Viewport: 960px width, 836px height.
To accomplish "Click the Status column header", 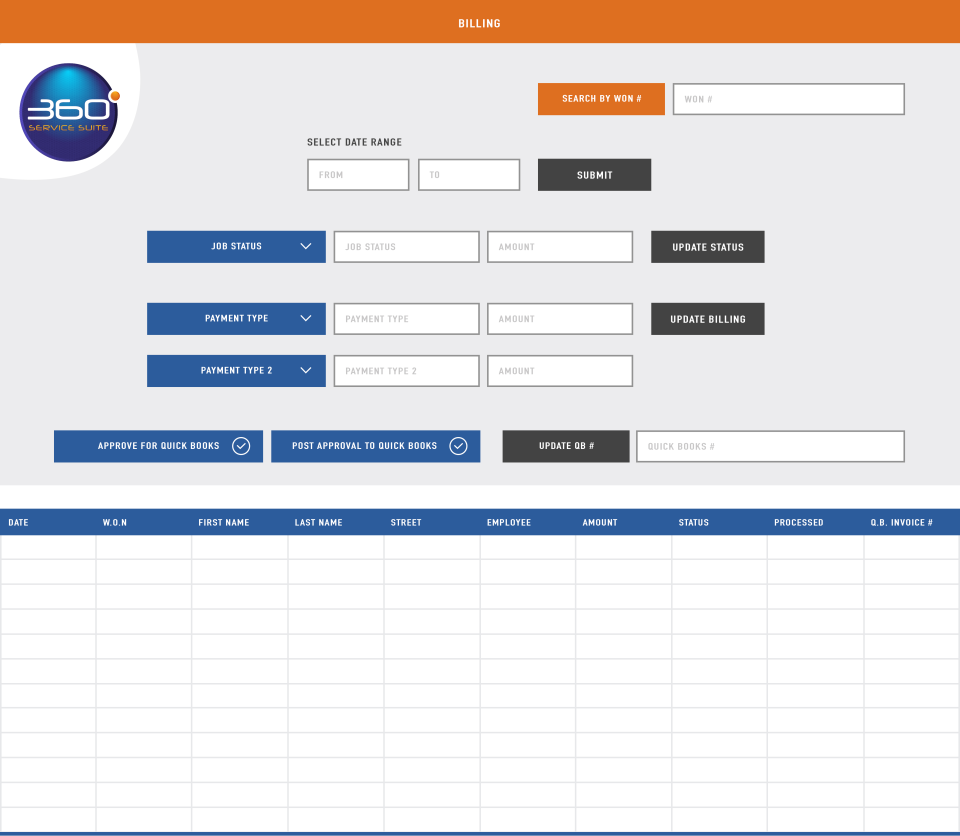I will point(693,521).
